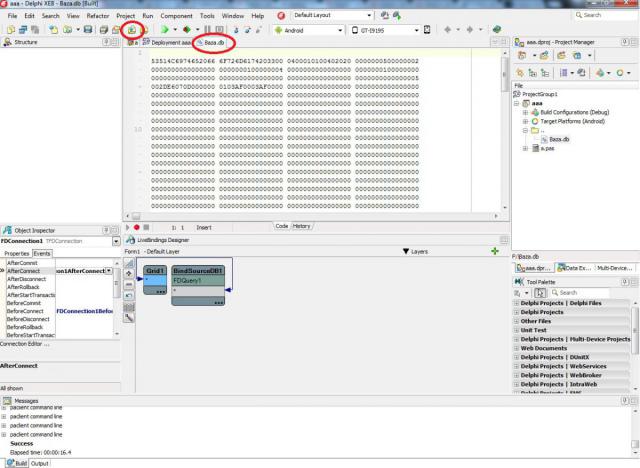
Task: Click the ellipsis on the BindSourceDB1 binding node
Action: tap(218, 303)
